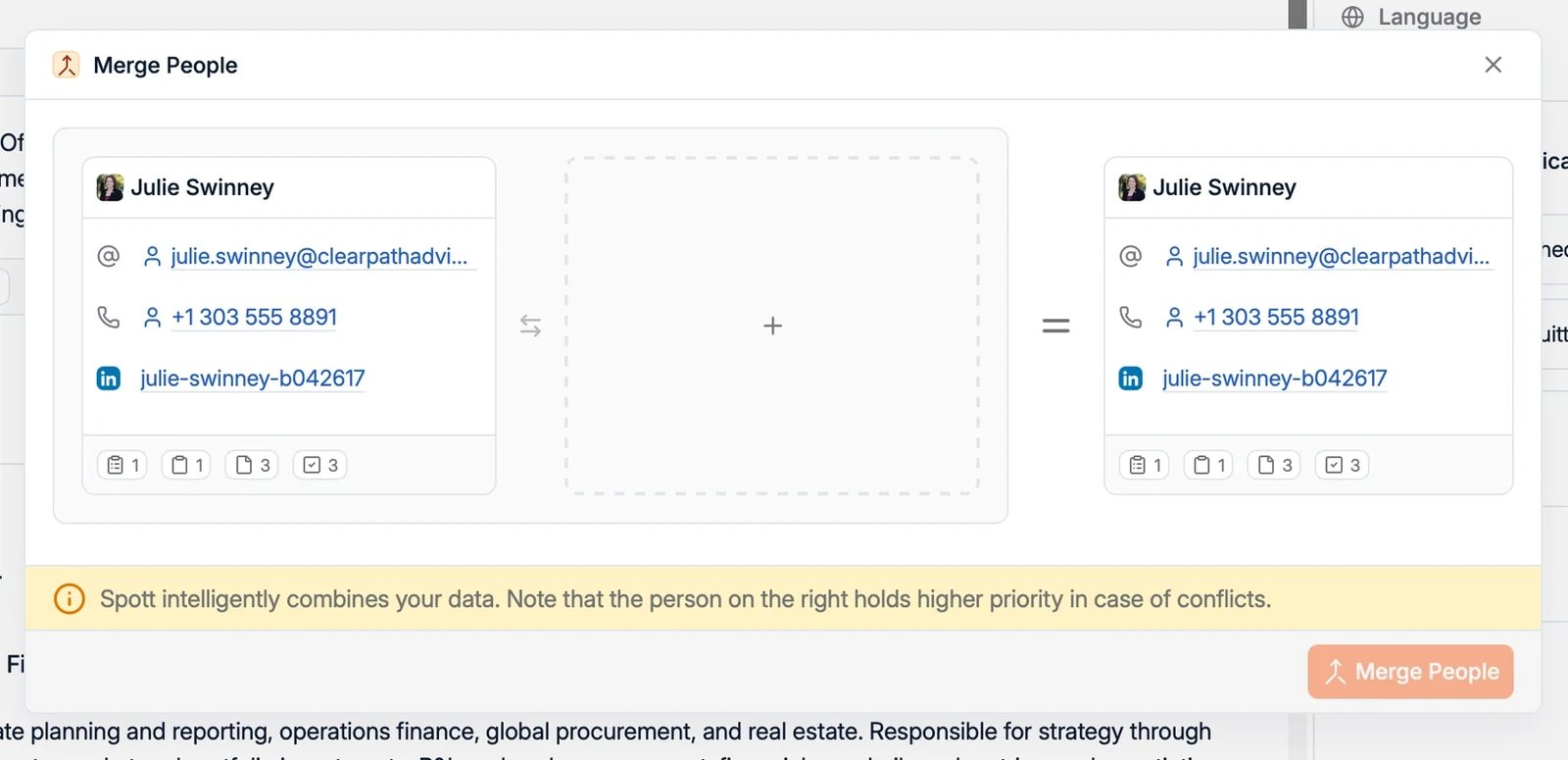Screen dimensions: 1568x760
Task: Click the info icon in yellow banner
Action: pyautogui.click(x=69, y=598)
